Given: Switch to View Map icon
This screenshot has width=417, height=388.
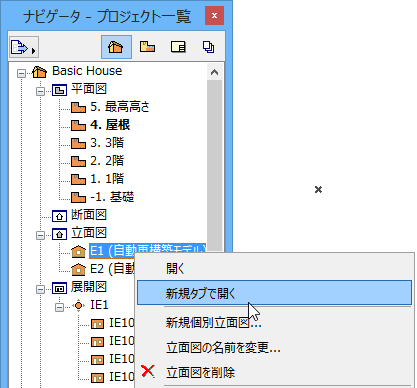Looking at the screenshot, I should [x=147, y=47].
